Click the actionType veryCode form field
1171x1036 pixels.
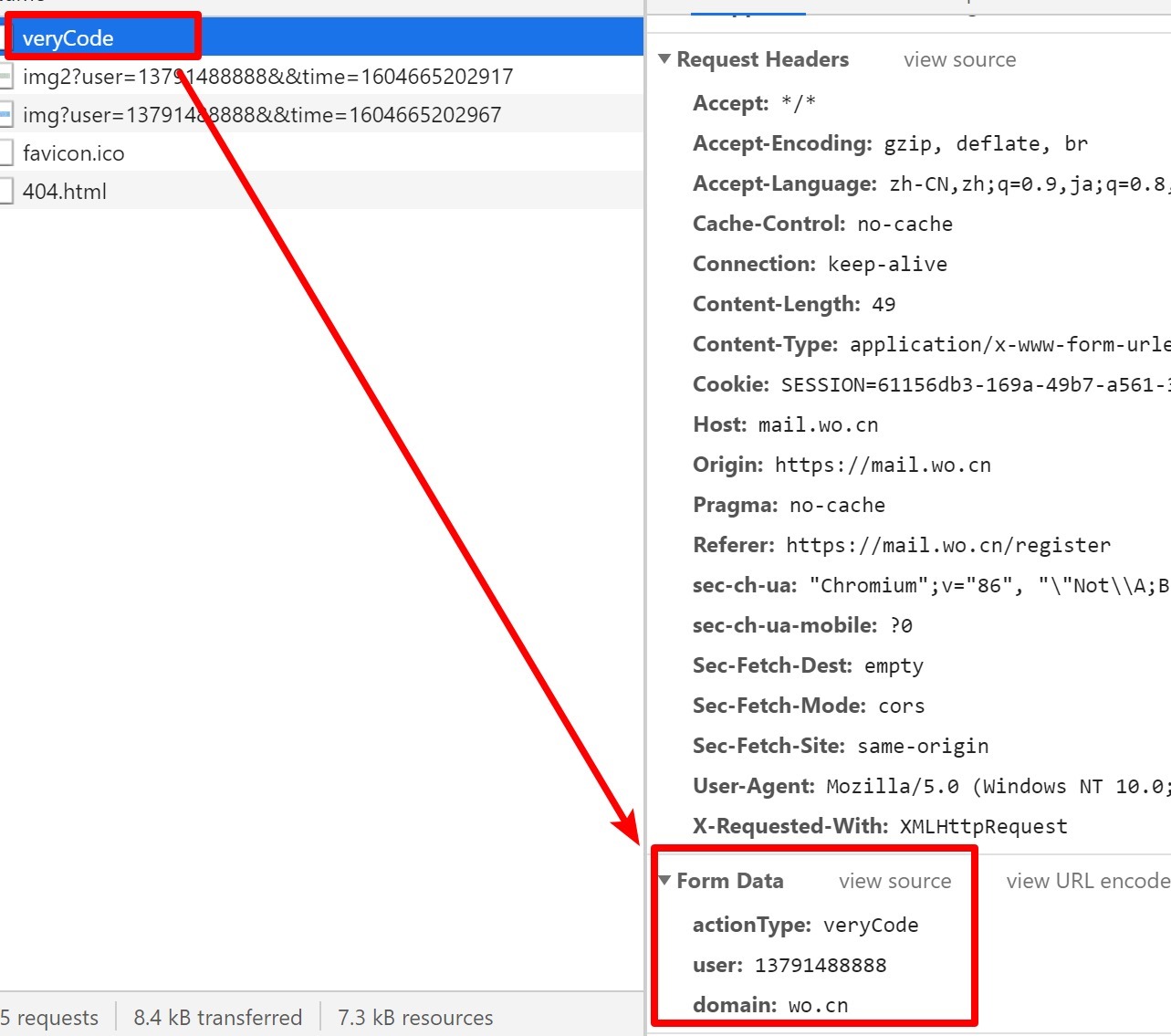click(805, 925)
